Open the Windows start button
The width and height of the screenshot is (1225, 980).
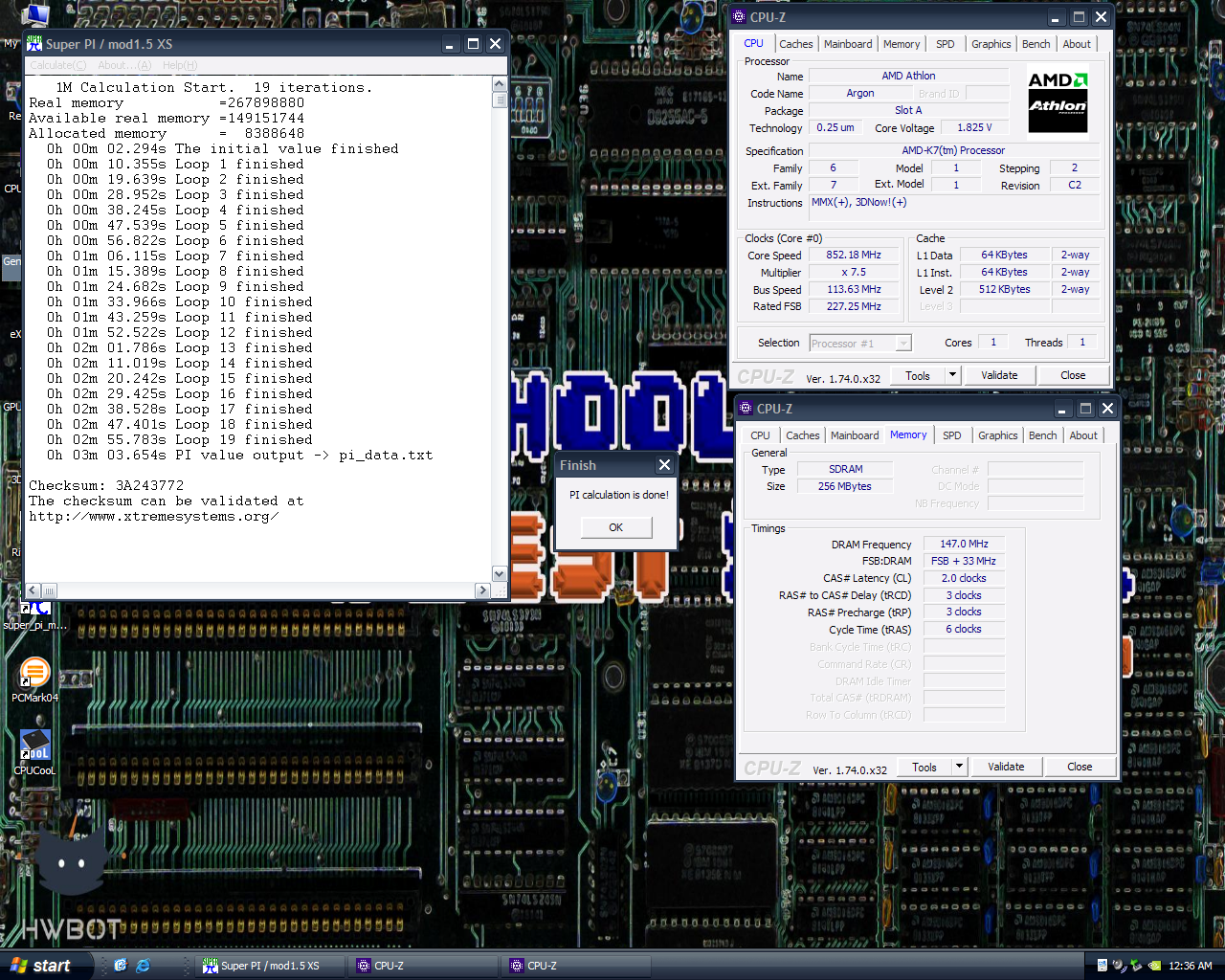(46, 966)
